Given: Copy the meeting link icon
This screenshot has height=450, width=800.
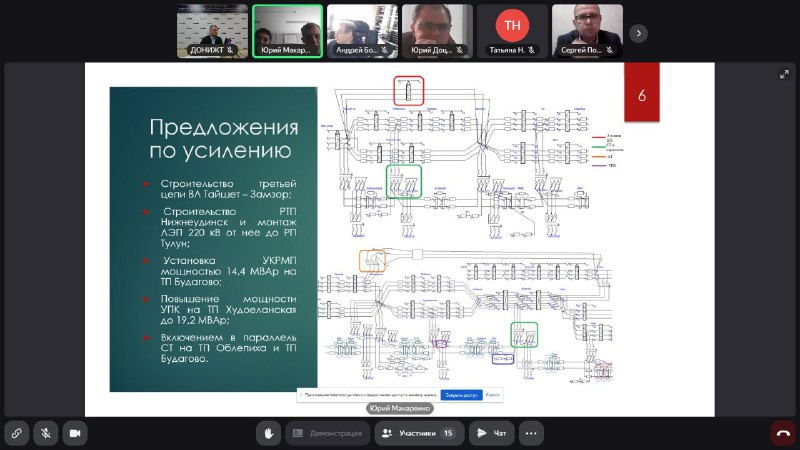Looking at the screenshot, I should tap(16, 433).
